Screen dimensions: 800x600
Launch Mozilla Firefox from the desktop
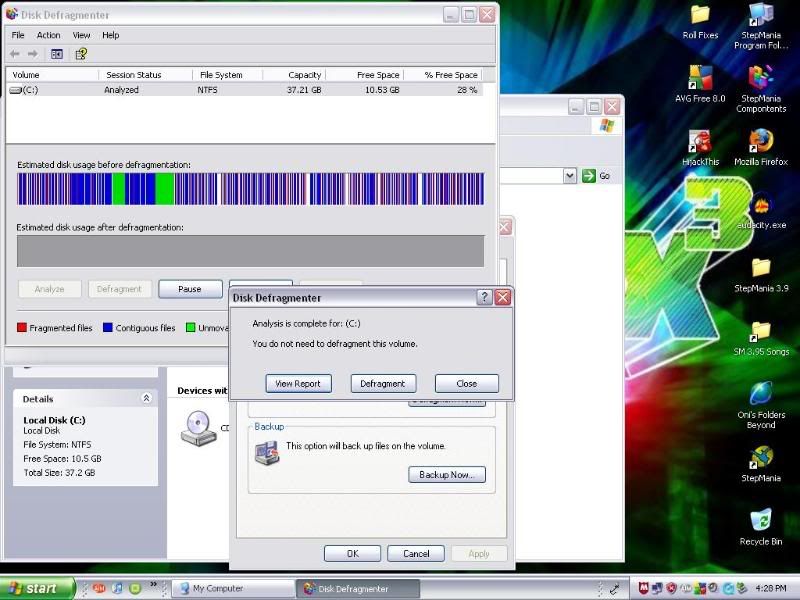(x=761, y=141)
